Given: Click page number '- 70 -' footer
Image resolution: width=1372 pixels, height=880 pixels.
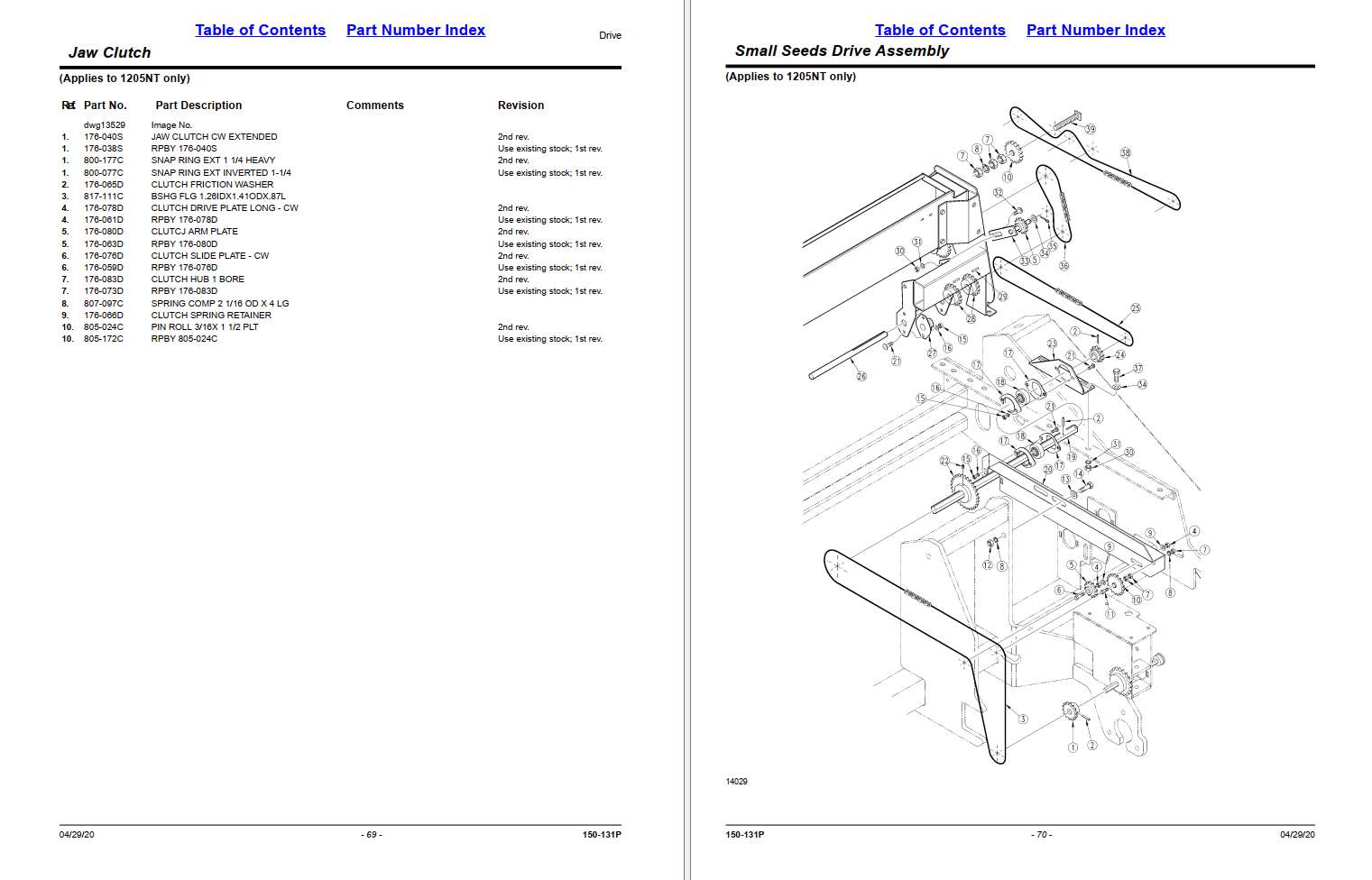Looking at the screenshot, I should click(1041, 835).
